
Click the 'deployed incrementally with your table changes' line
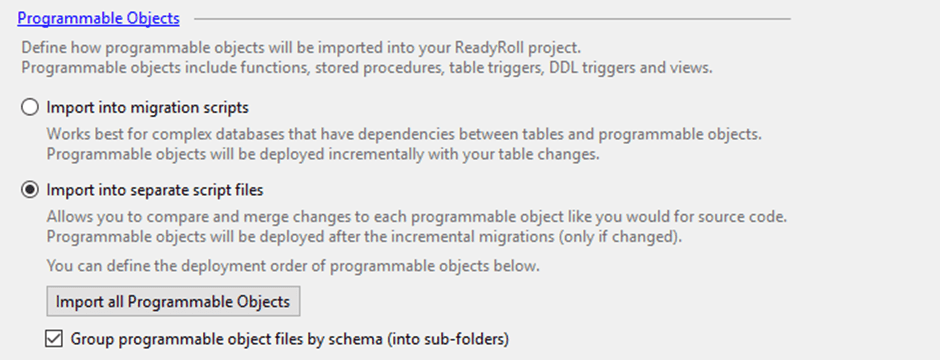pos(323,154)
